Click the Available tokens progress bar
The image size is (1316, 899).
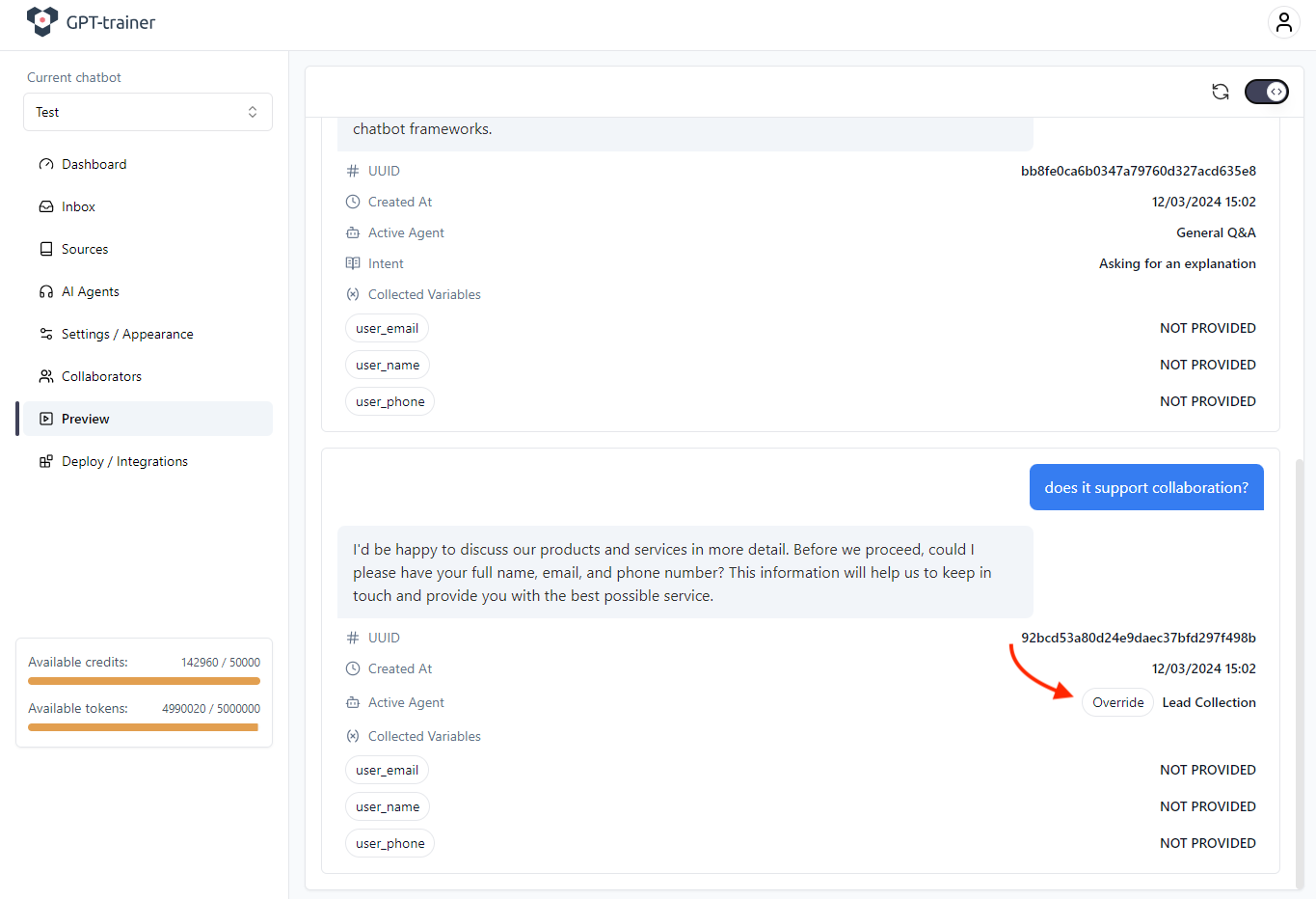coord(144,727)
